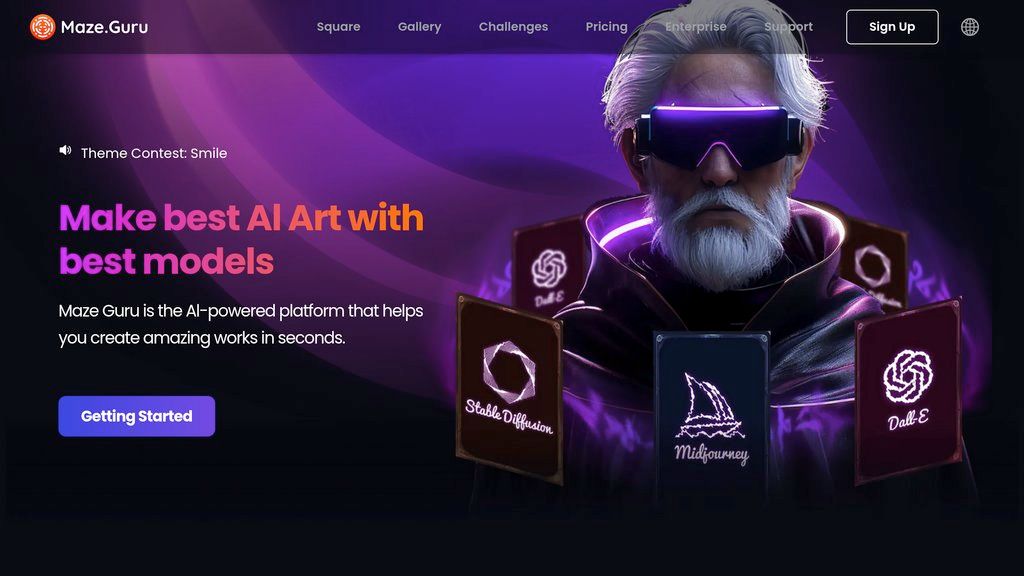Open the Theme Contest: Smile announcement
This screenshot has width=1024, height=576.
pyautogui.click(x=153, y=153)
